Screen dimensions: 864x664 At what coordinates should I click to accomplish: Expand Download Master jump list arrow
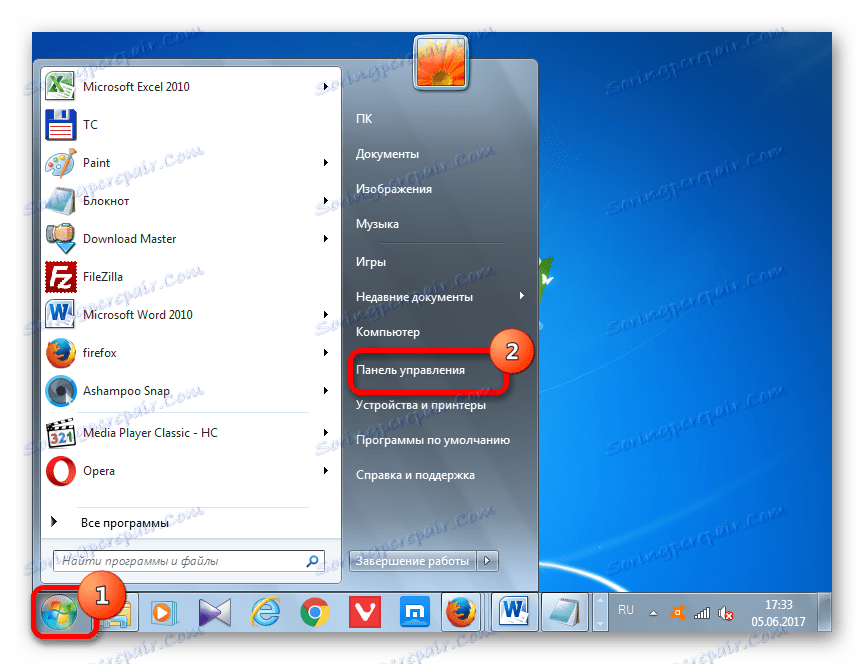tap(326, 239)
